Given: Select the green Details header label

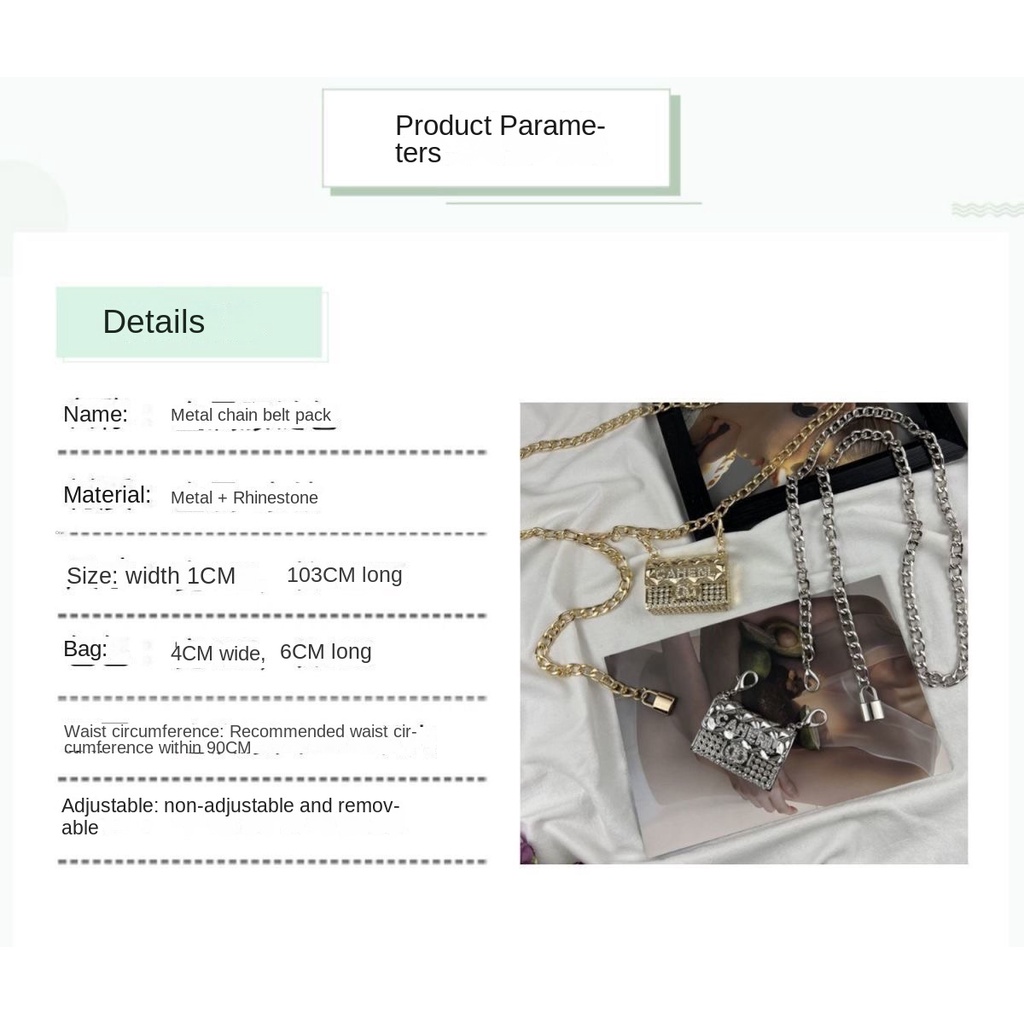Looking at the screenshot, I should [189, 322].
